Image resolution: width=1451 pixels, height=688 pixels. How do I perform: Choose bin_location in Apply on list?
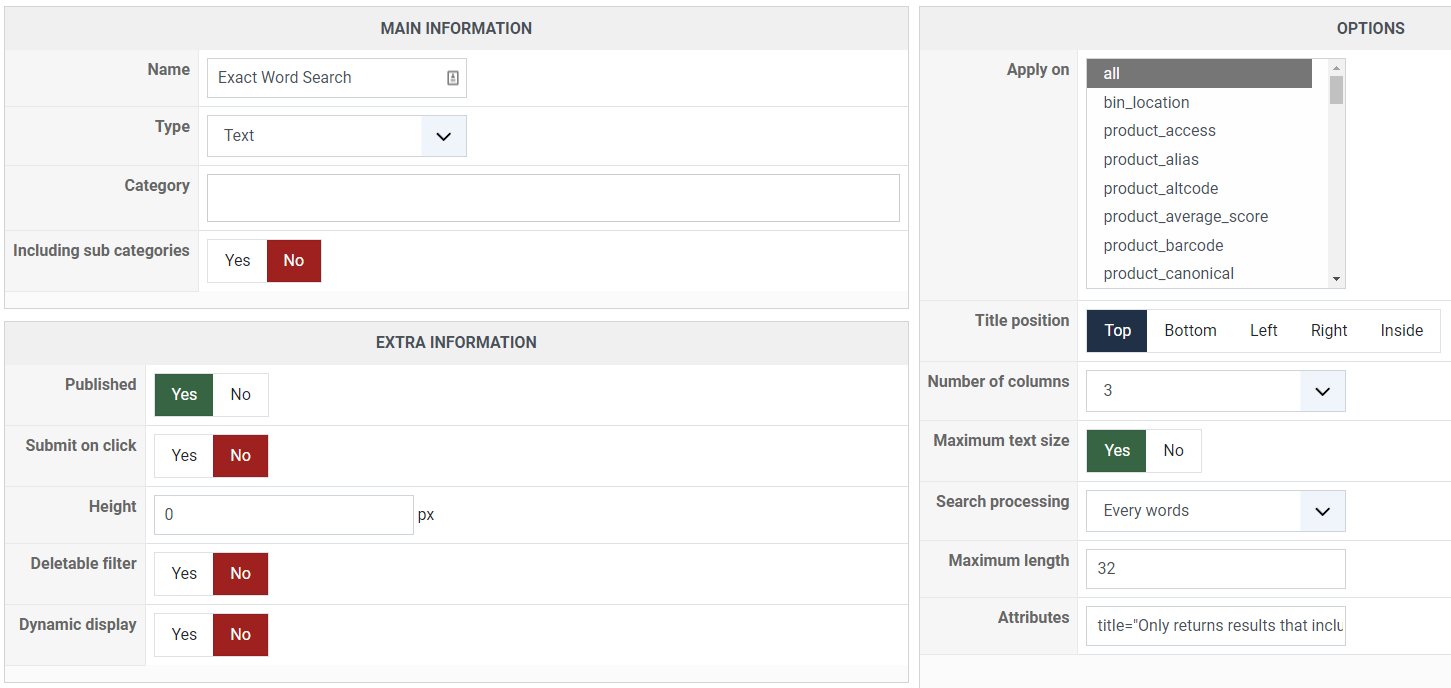[1146, 103]
